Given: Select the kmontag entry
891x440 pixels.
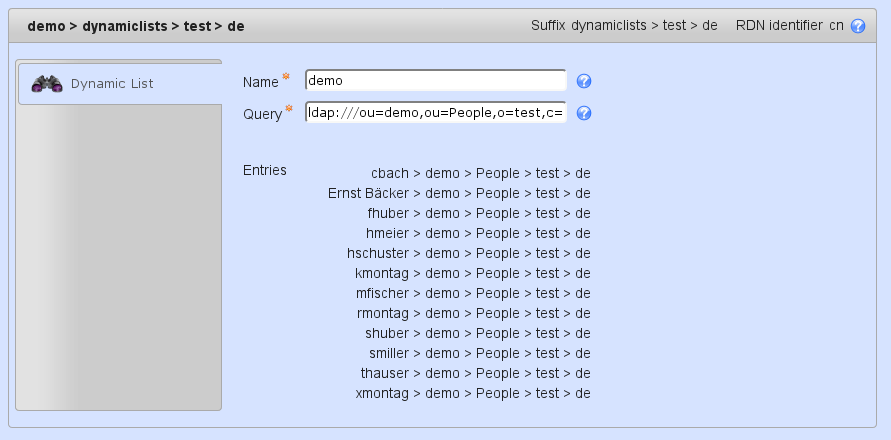Looking at the screenshot, I should pyautogui.click(x=472, y=273).
